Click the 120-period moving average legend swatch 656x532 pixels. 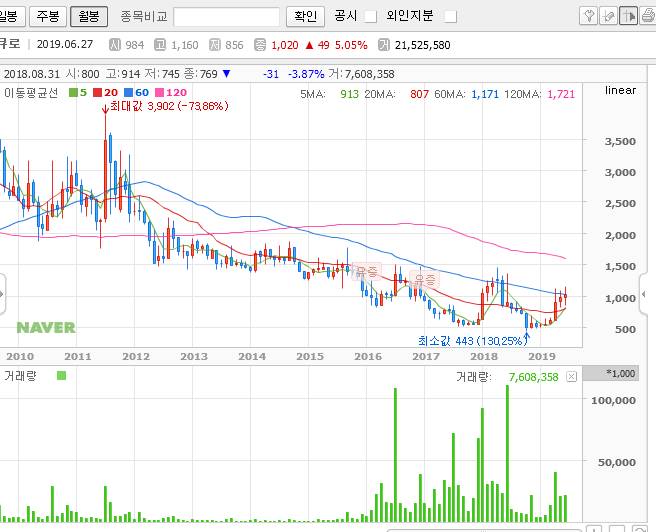(159, 92)
